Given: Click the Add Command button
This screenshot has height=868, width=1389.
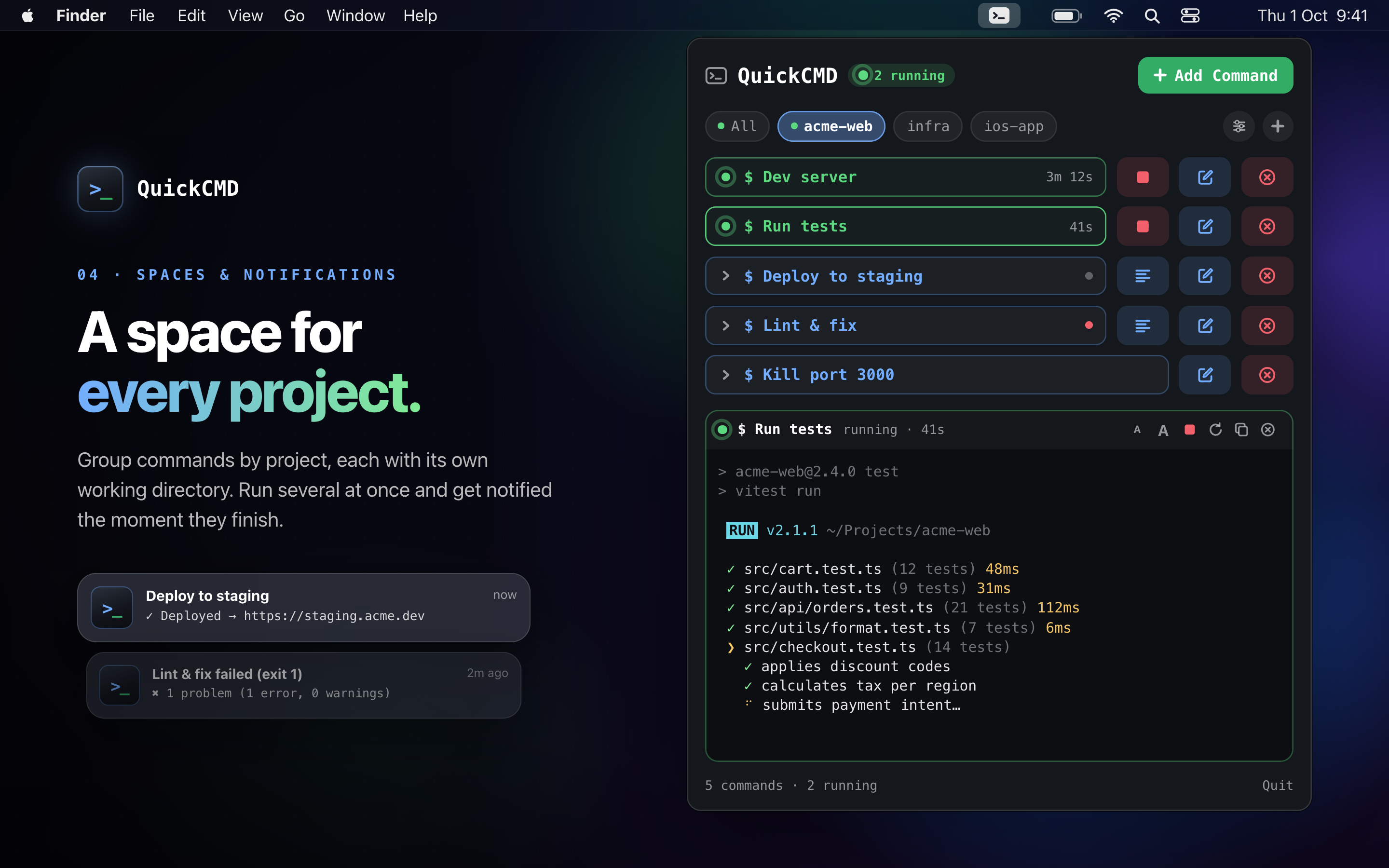Looking at the screenshot, I should pyautogui.click(x=1215, y=75).
